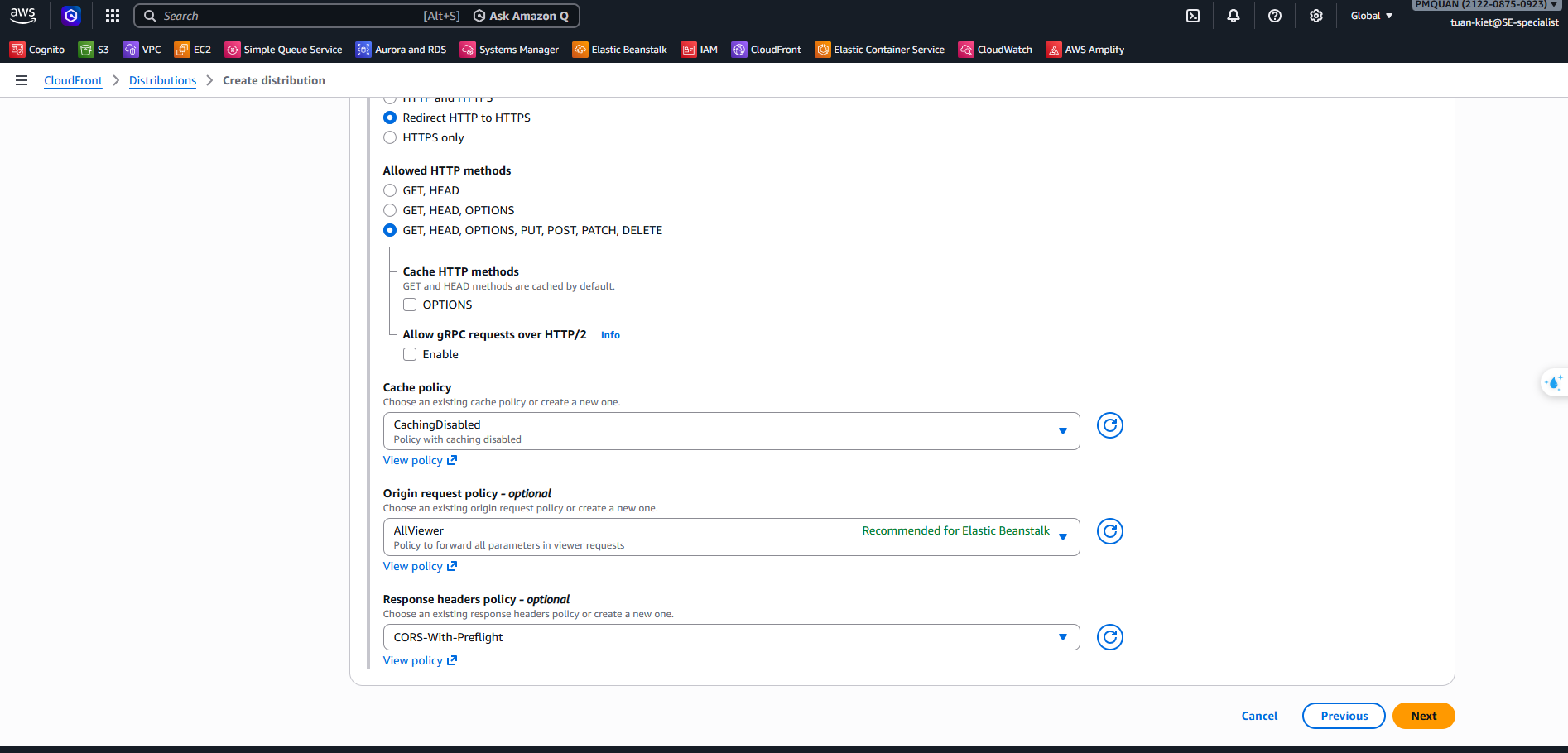This screenshot has height=753, width=1568.
Task: Open the AllViewer origin request policy dropdown
Action: coord(731,537)
